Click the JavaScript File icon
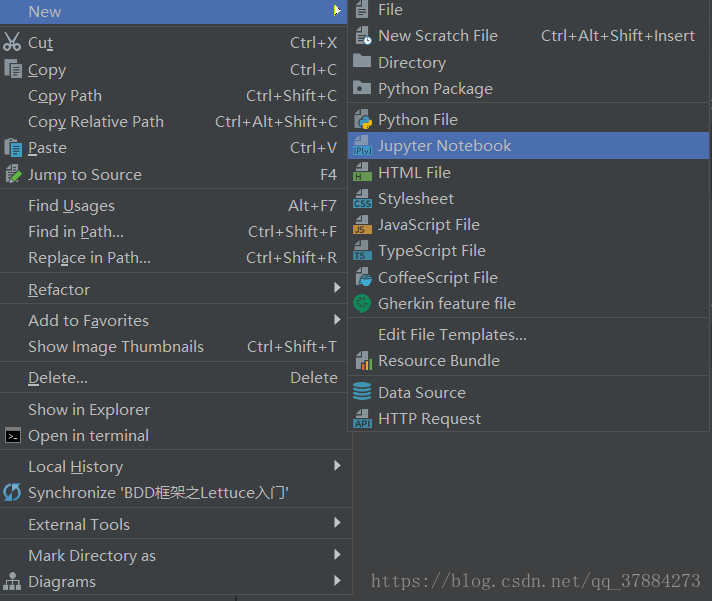This screenshot has height=601, width=712. coord(362,225)
